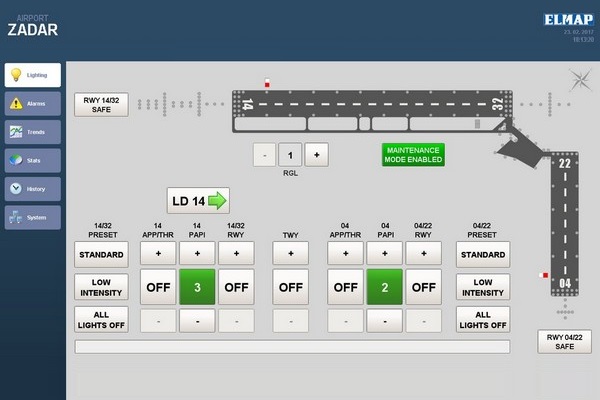The height and width of the screenshot is (400, 600).
Task: Click the LD 14 green arrow button
Action: click(198, 201)
